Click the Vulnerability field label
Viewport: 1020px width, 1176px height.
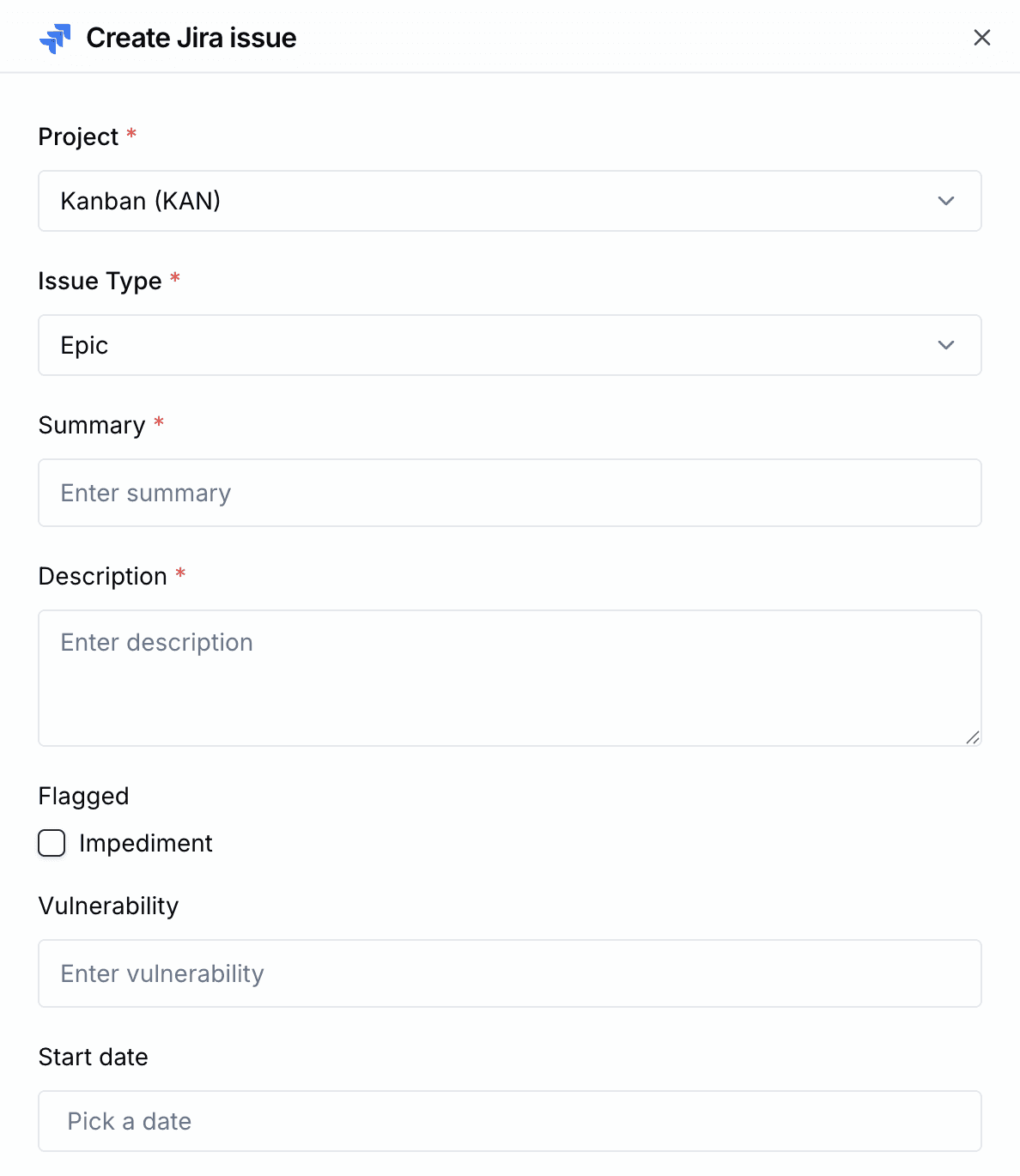click(109, 906)
